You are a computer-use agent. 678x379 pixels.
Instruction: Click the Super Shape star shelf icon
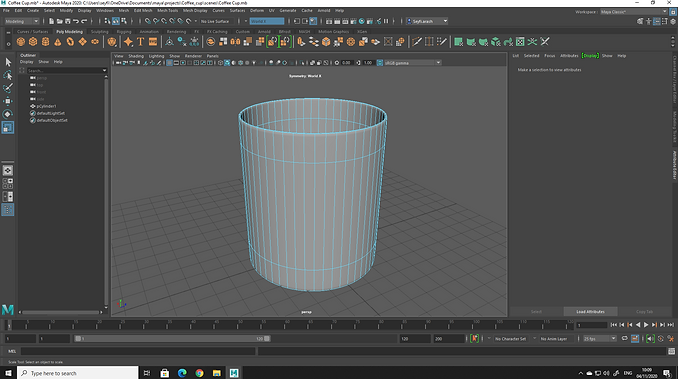128,42
